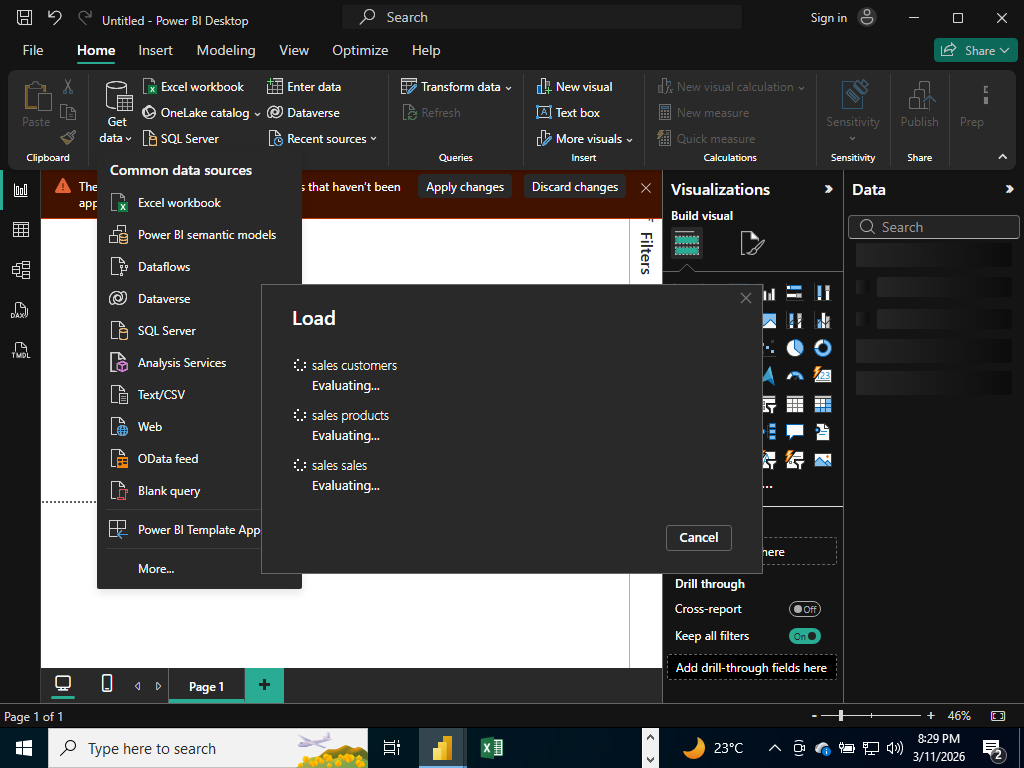Choose Blank query from data sources
The height and width of the screenshot is (768, 1024).
183,491
